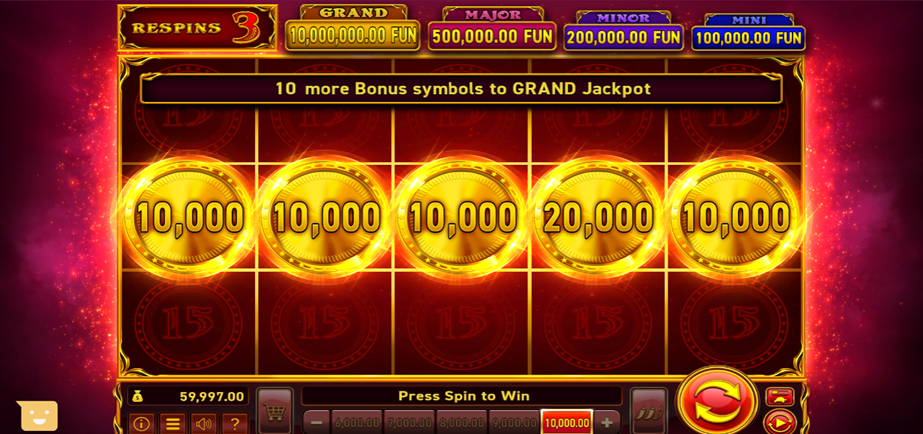Select the 8,000.00 bet value
923x434 pixels.
[x=462, y=422]
